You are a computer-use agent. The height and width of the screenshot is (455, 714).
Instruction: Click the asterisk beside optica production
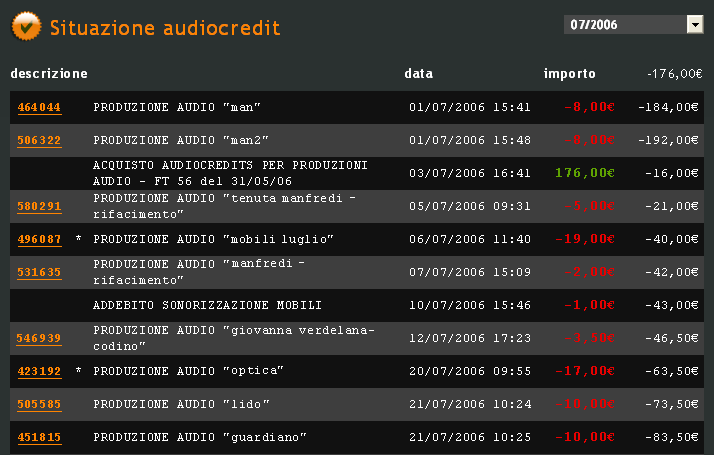(x=78, y=370)
